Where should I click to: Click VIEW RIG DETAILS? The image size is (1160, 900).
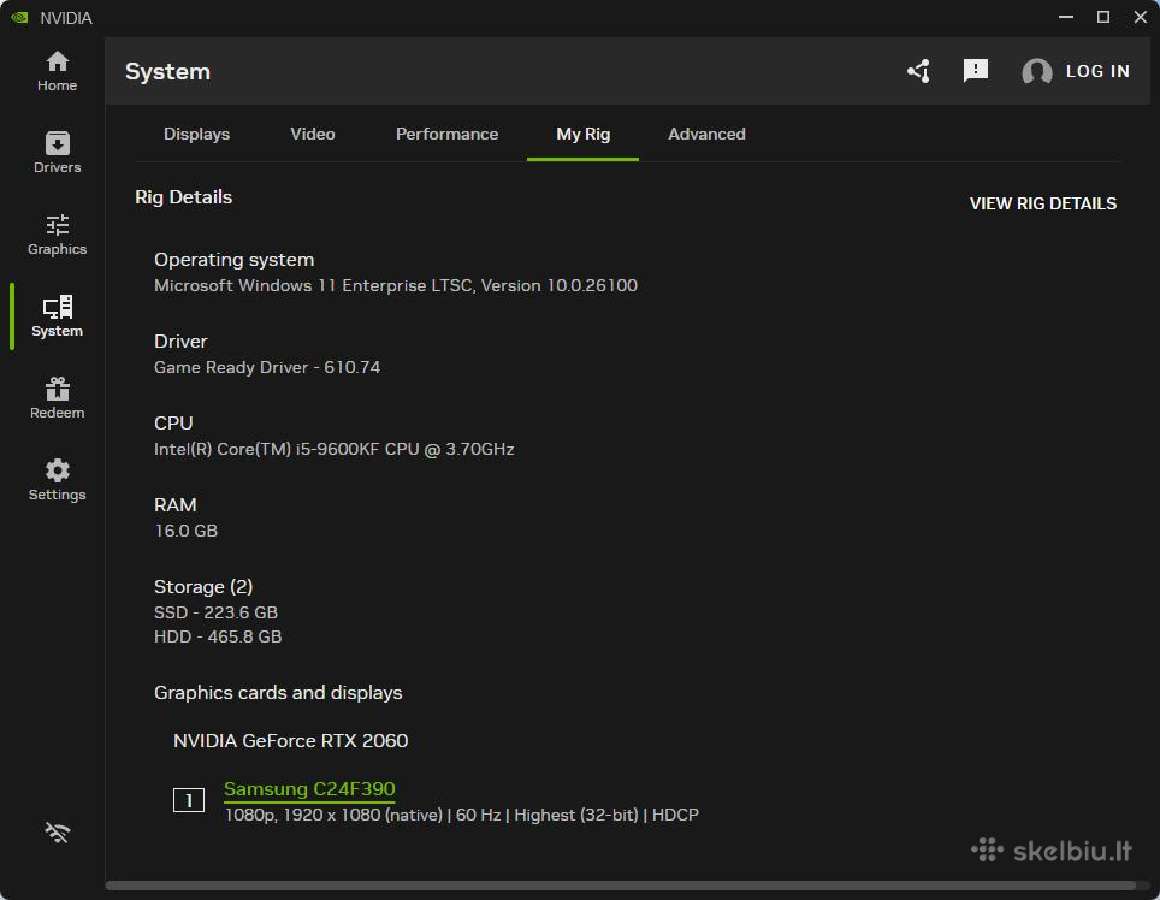(1043, 203)
